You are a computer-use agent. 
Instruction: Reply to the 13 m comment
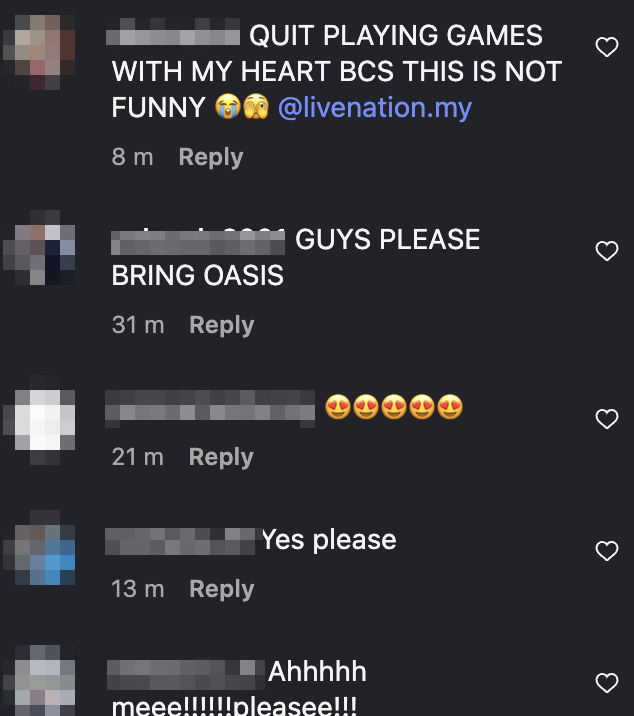coord(222,590)
